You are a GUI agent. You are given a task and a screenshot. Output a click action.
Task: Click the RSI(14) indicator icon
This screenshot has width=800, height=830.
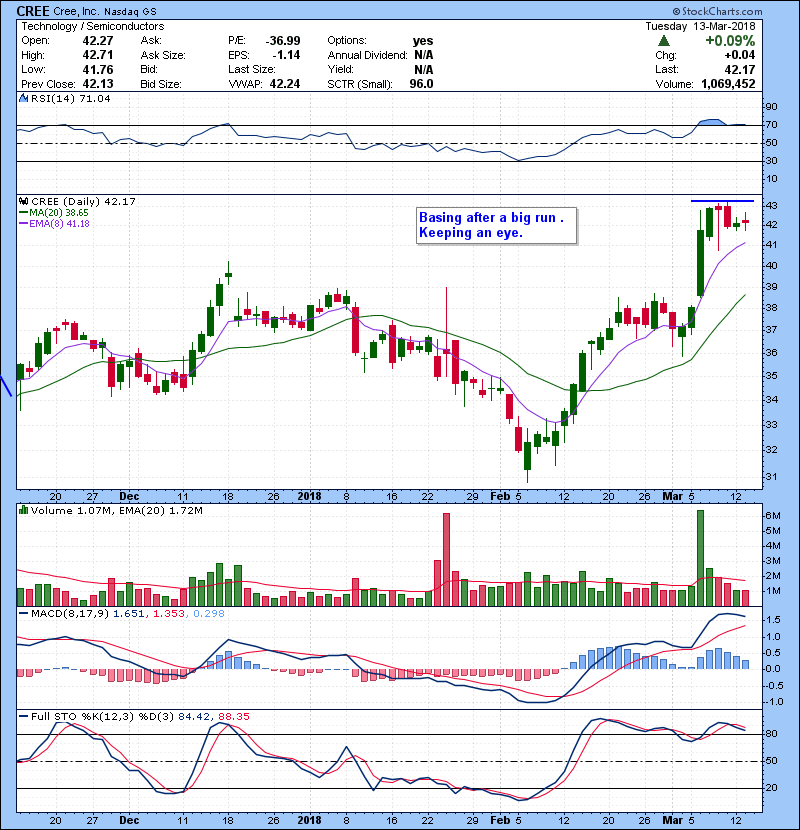[x=23, y=98]
